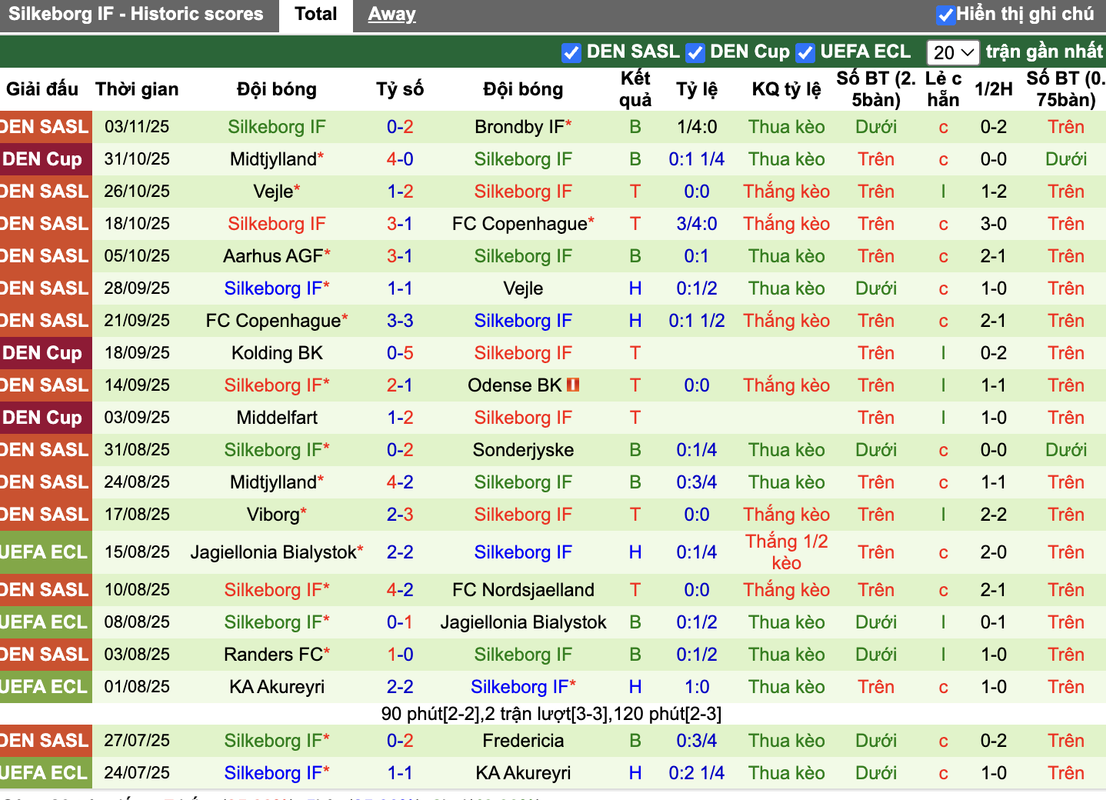Click the date 14/09/25
This screenshot has width=1106, height=800.
[137, 385]
